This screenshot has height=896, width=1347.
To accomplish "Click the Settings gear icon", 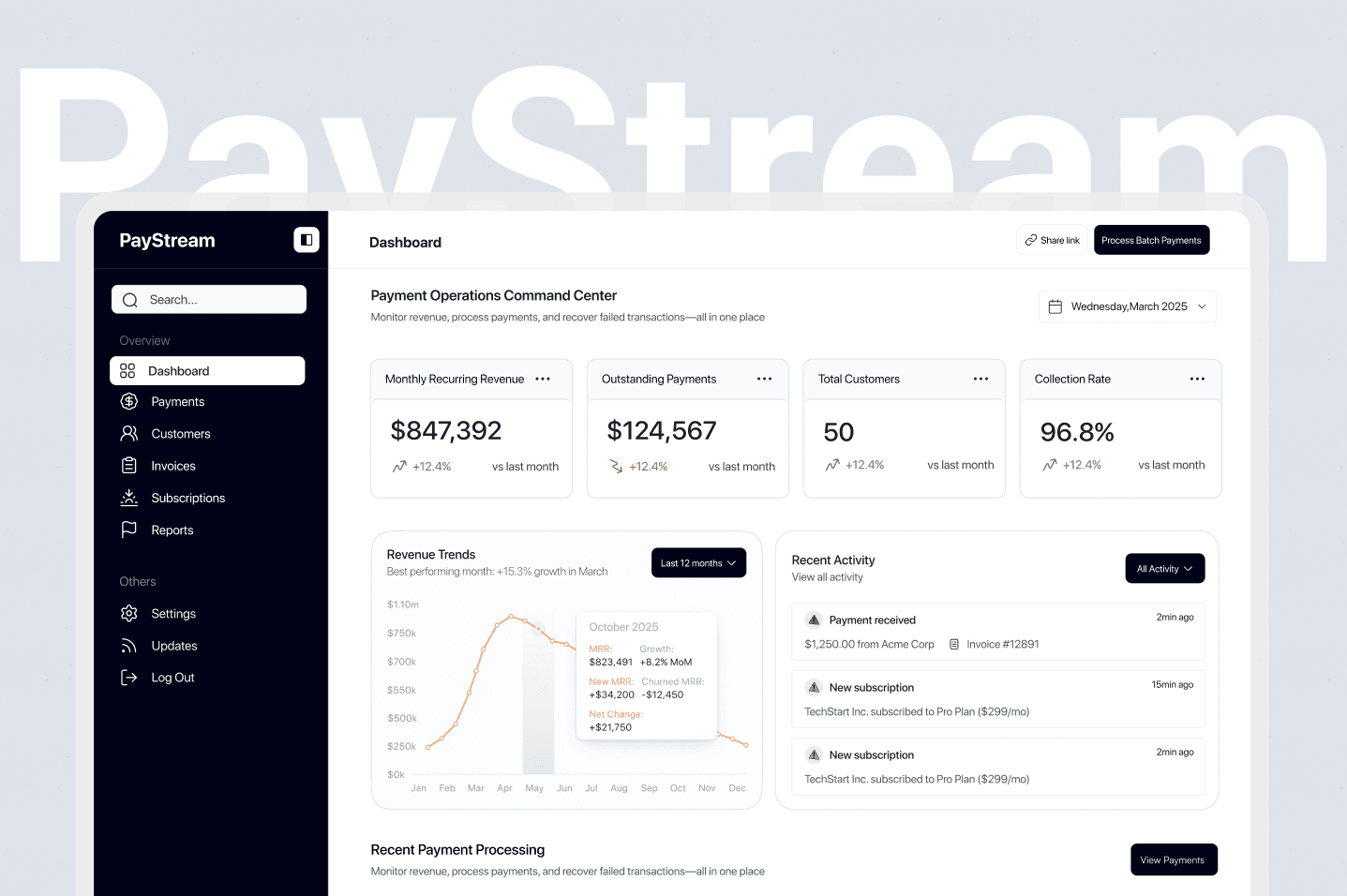I will pos(129,613).
